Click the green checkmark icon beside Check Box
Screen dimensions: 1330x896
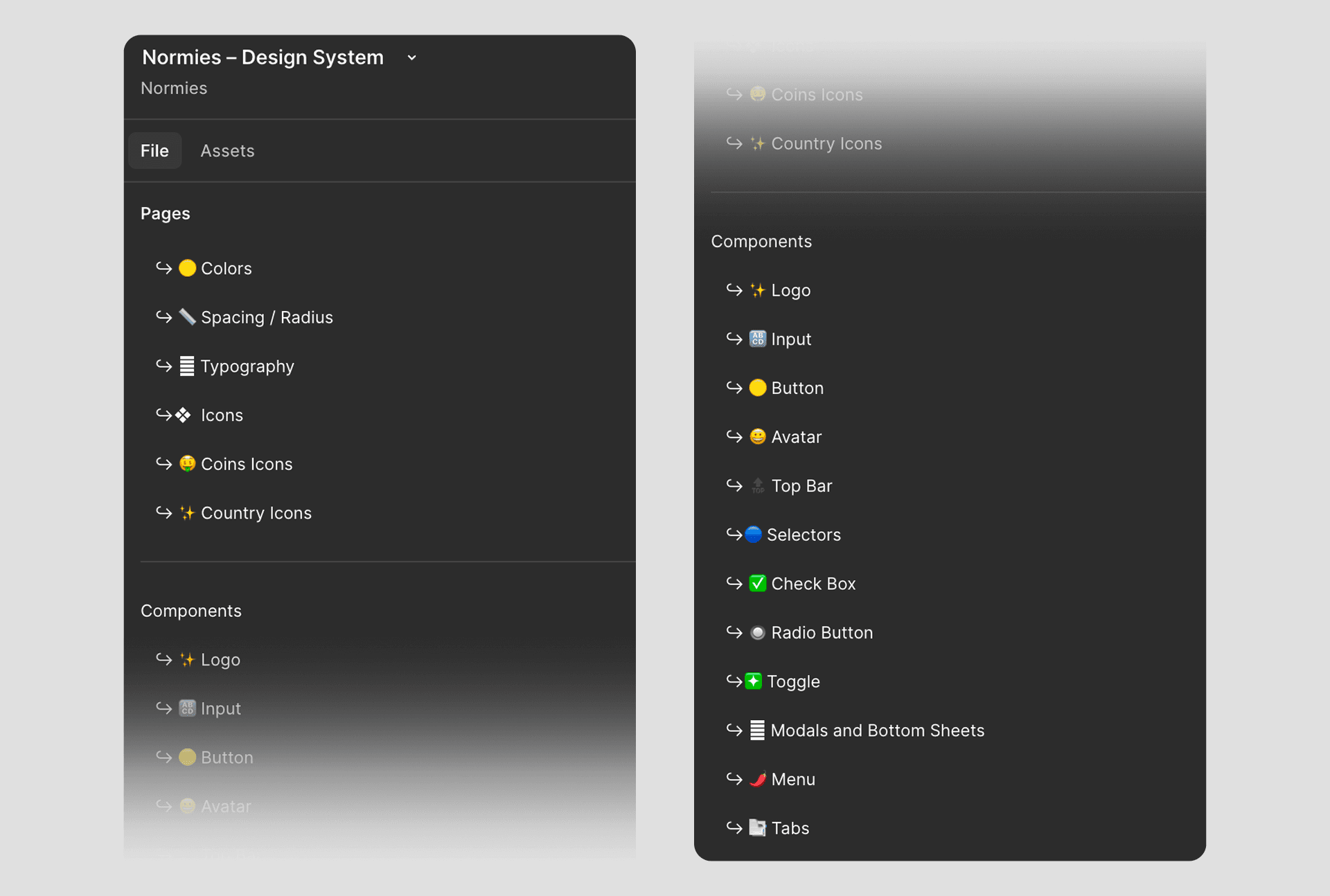[x=758, y=584]
